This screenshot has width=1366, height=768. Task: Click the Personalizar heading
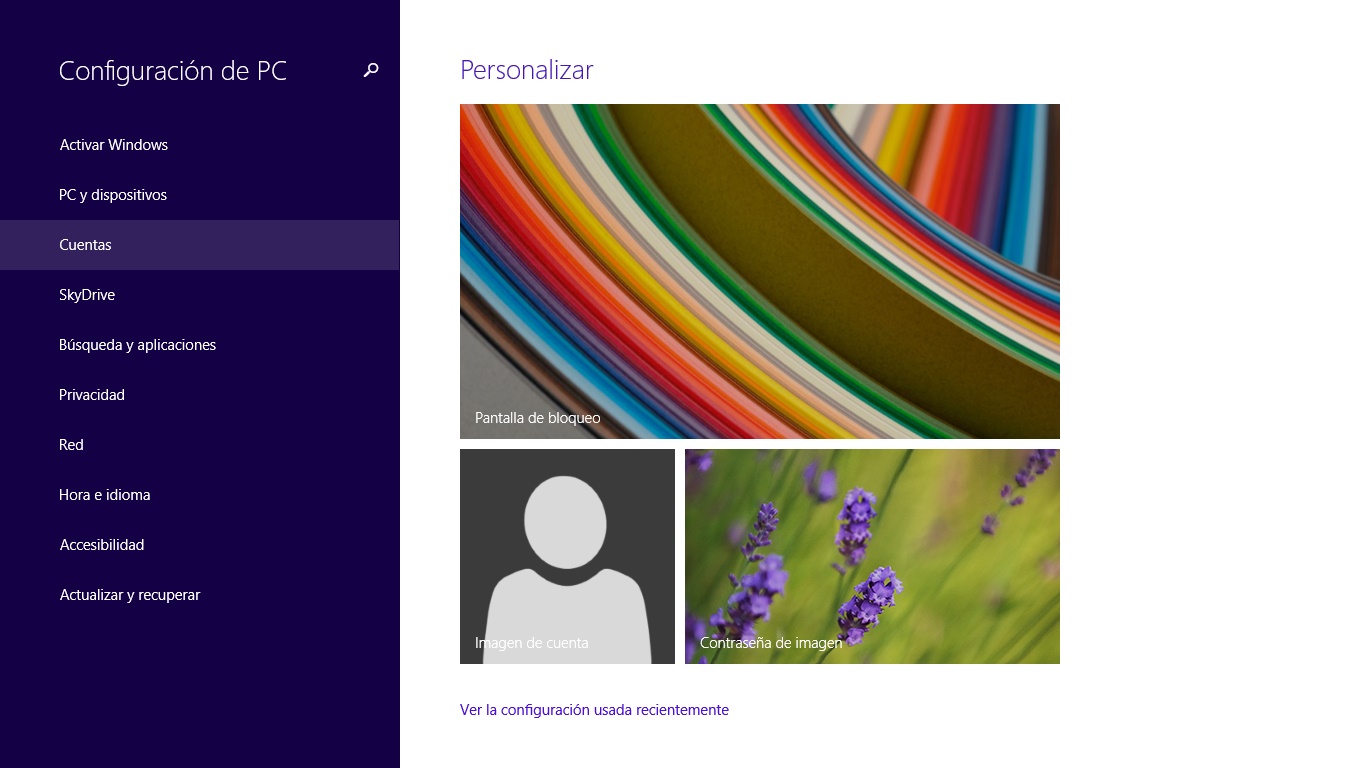click(x=526, y=70)
